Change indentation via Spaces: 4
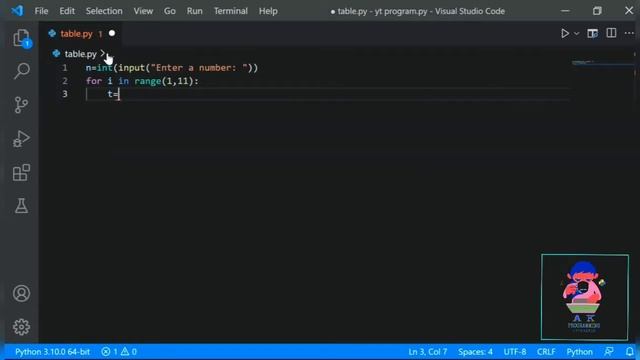The width and height of the screenshot is (640, 360). pos(476,352)
